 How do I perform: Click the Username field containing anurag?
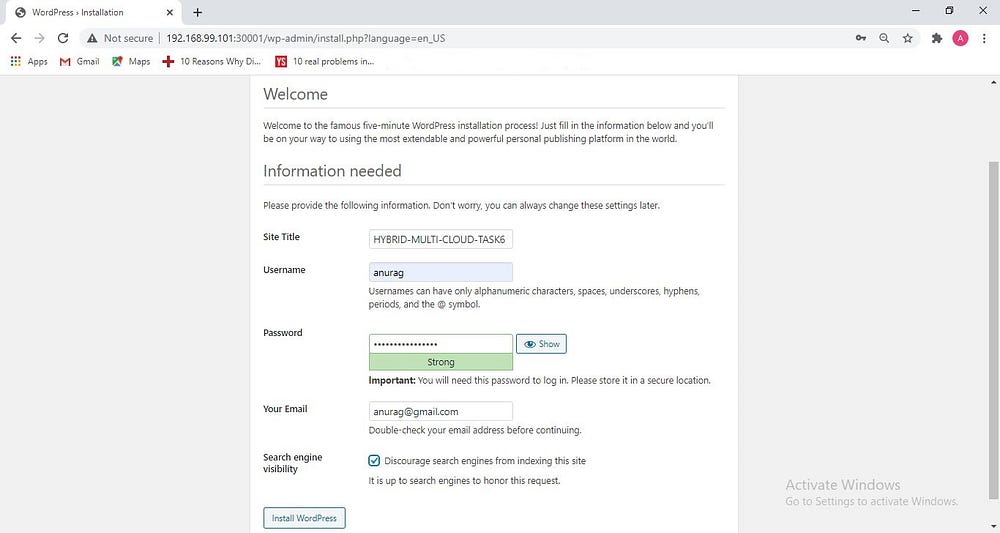(x=441, y=272)
